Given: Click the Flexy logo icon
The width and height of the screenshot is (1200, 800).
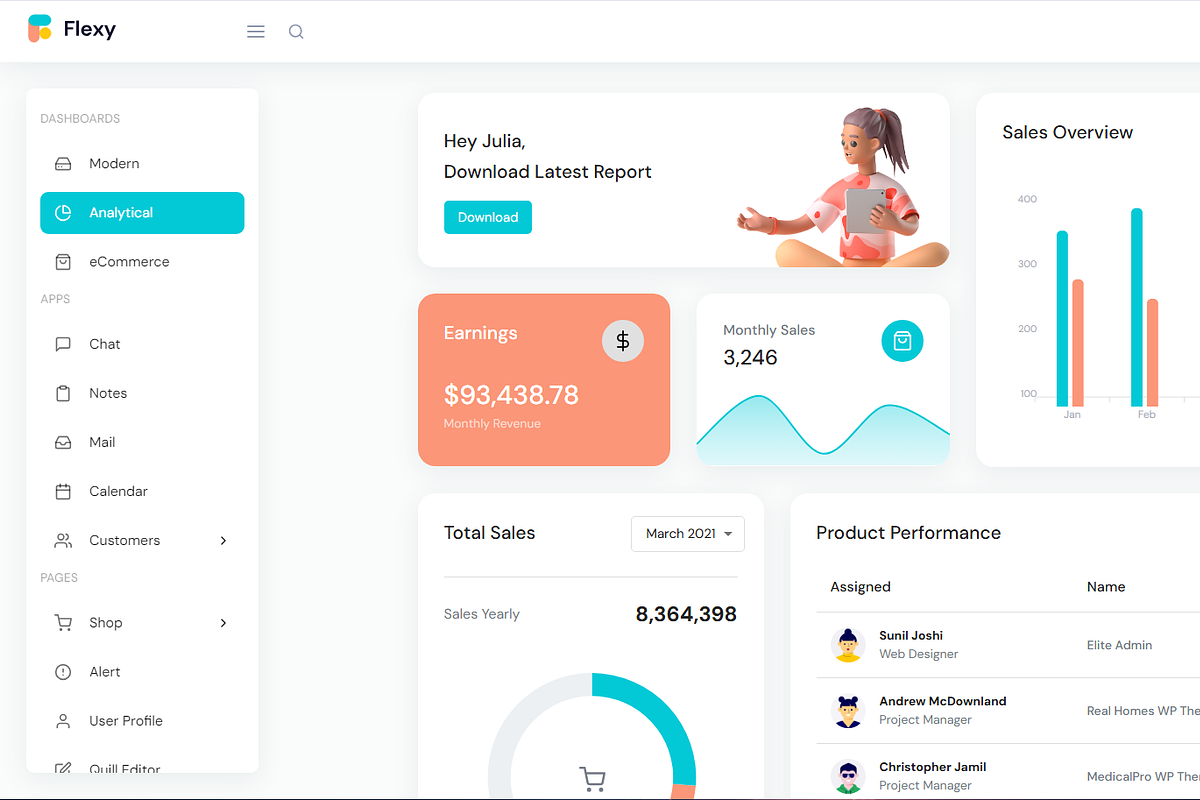Looking at the screenshot, I should point(40,29).
